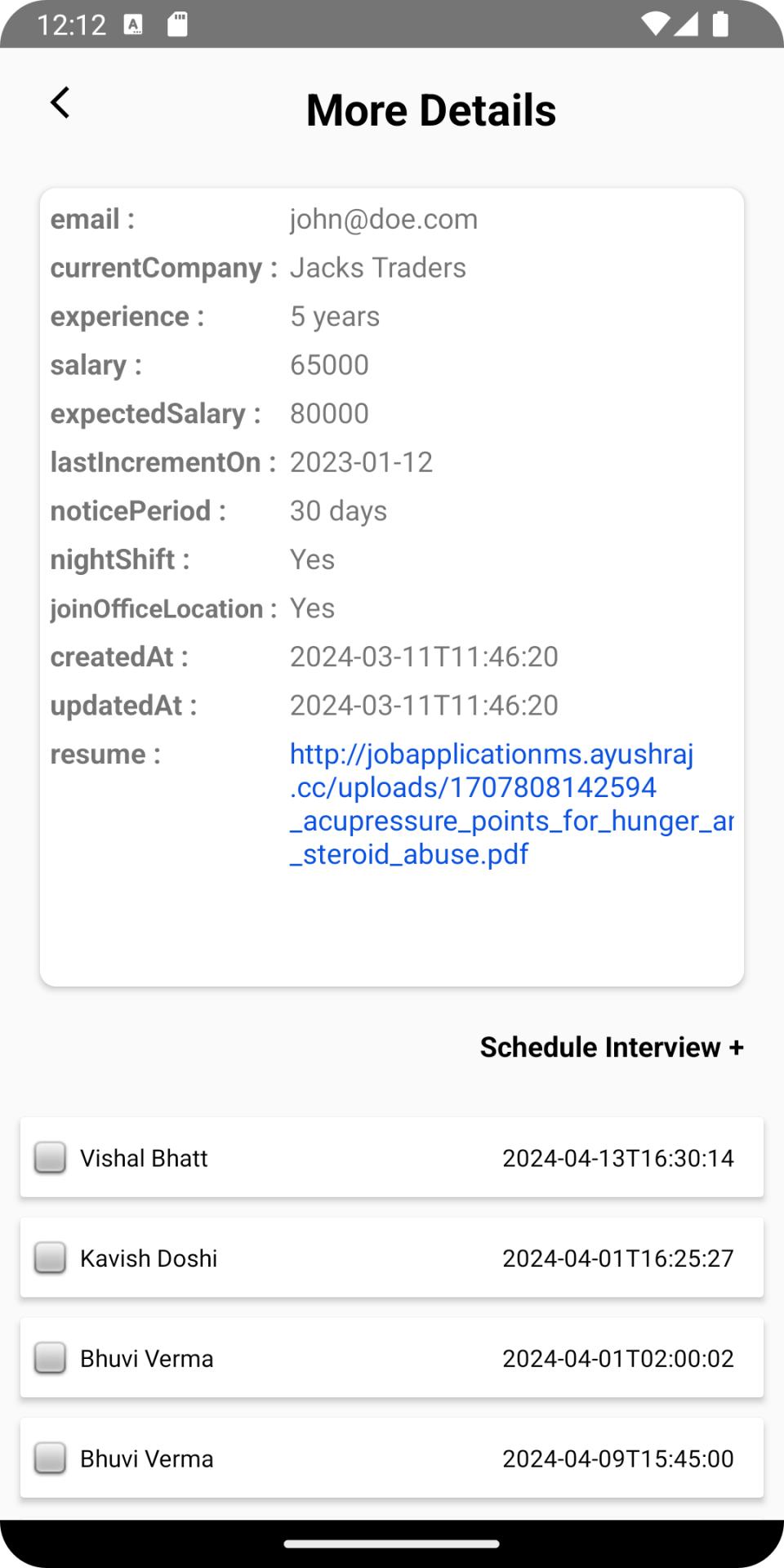The width and height of the screenshot is (784, 1568).
Task: Tap the cellular signal icon
Action: tap(686, 24)
